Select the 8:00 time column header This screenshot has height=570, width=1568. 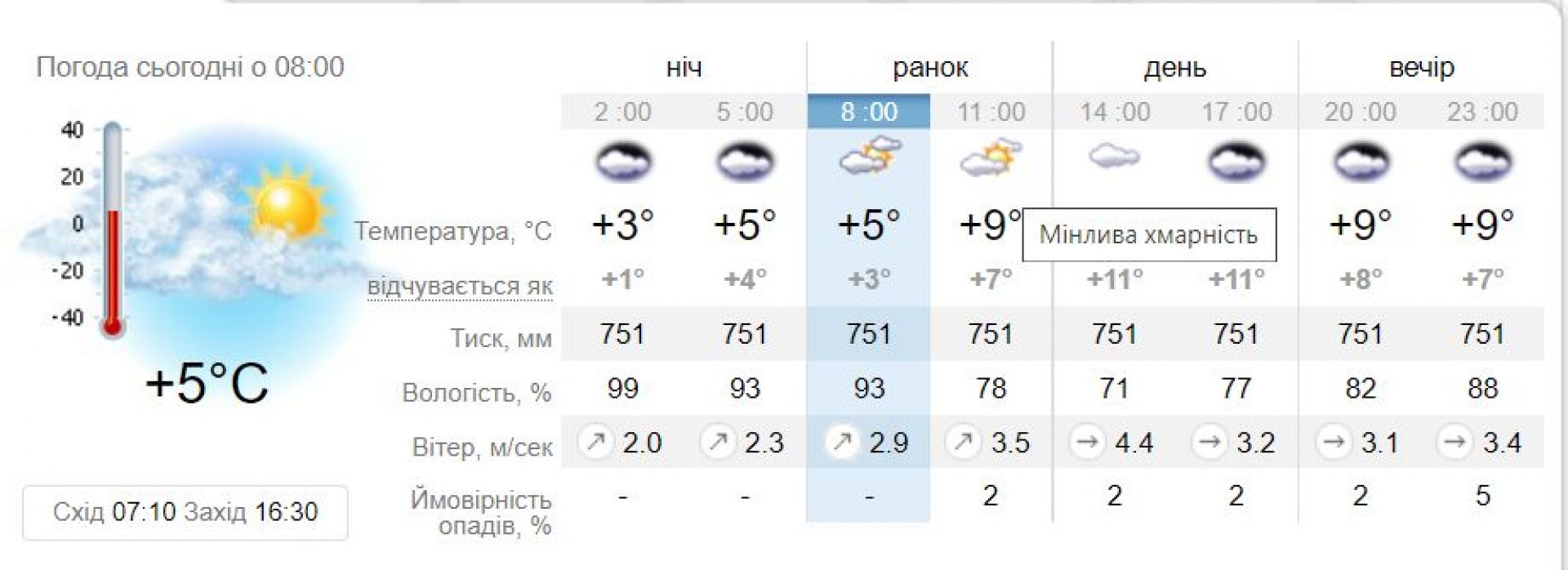(x=869, y=111)
